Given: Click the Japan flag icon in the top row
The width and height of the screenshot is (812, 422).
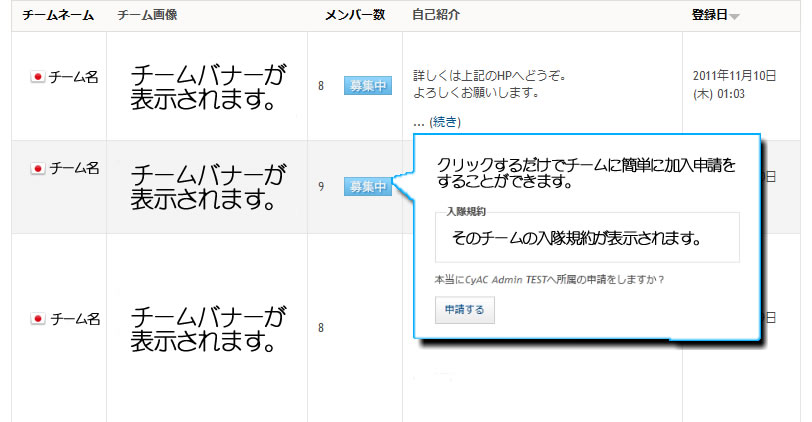Looking at the screenshot, I should 38,78.
